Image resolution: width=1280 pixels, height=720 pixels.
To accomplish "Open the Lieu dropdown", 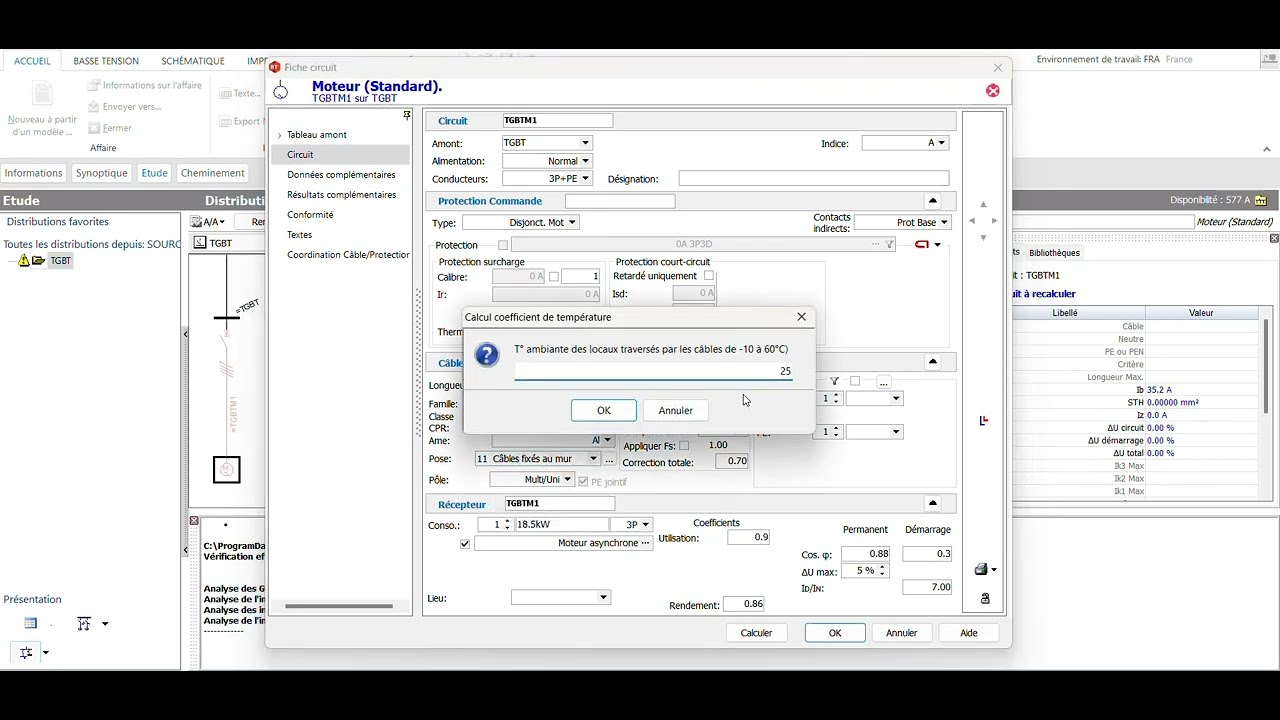I will coord(603,598).
